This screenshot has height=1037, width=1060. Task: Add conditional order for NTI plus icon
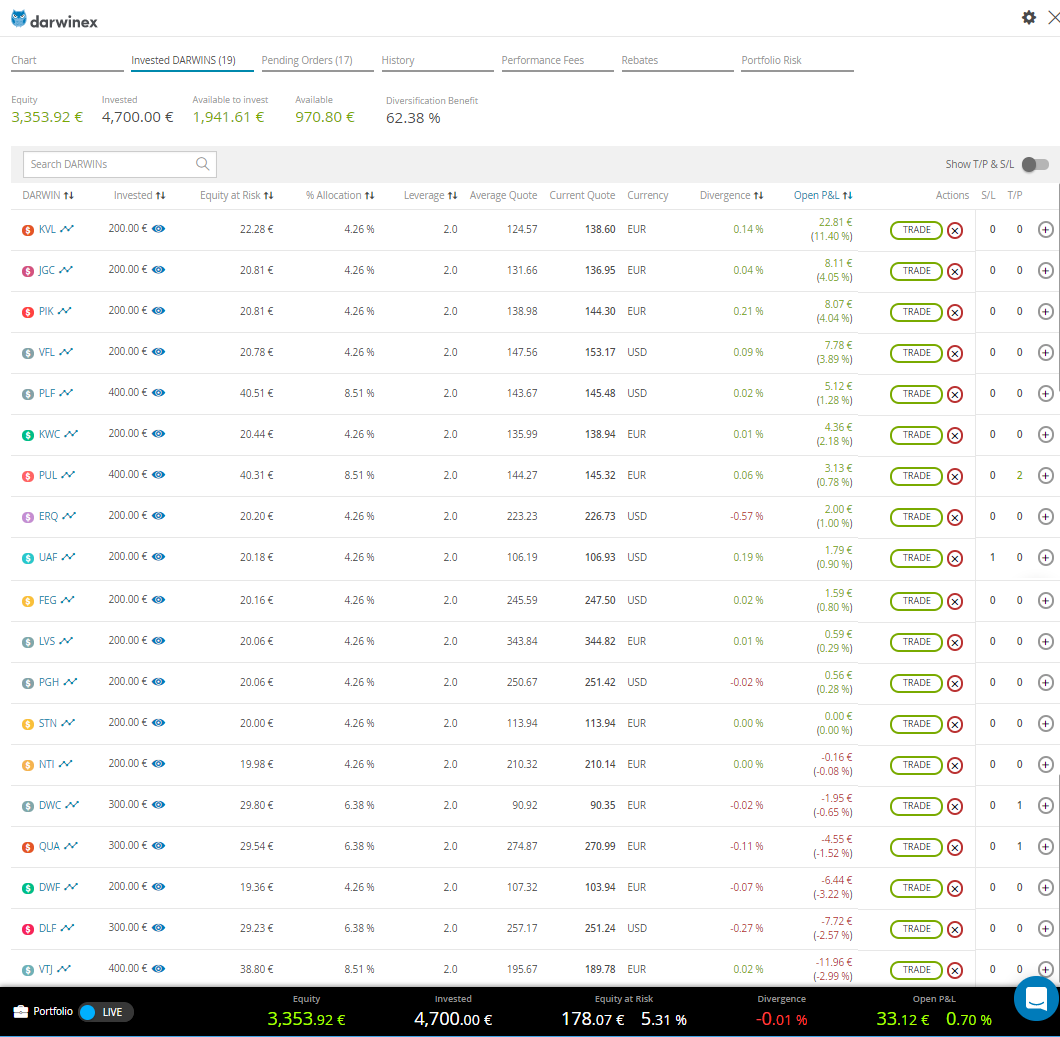pyautogui.click(x=1045, y=765)
